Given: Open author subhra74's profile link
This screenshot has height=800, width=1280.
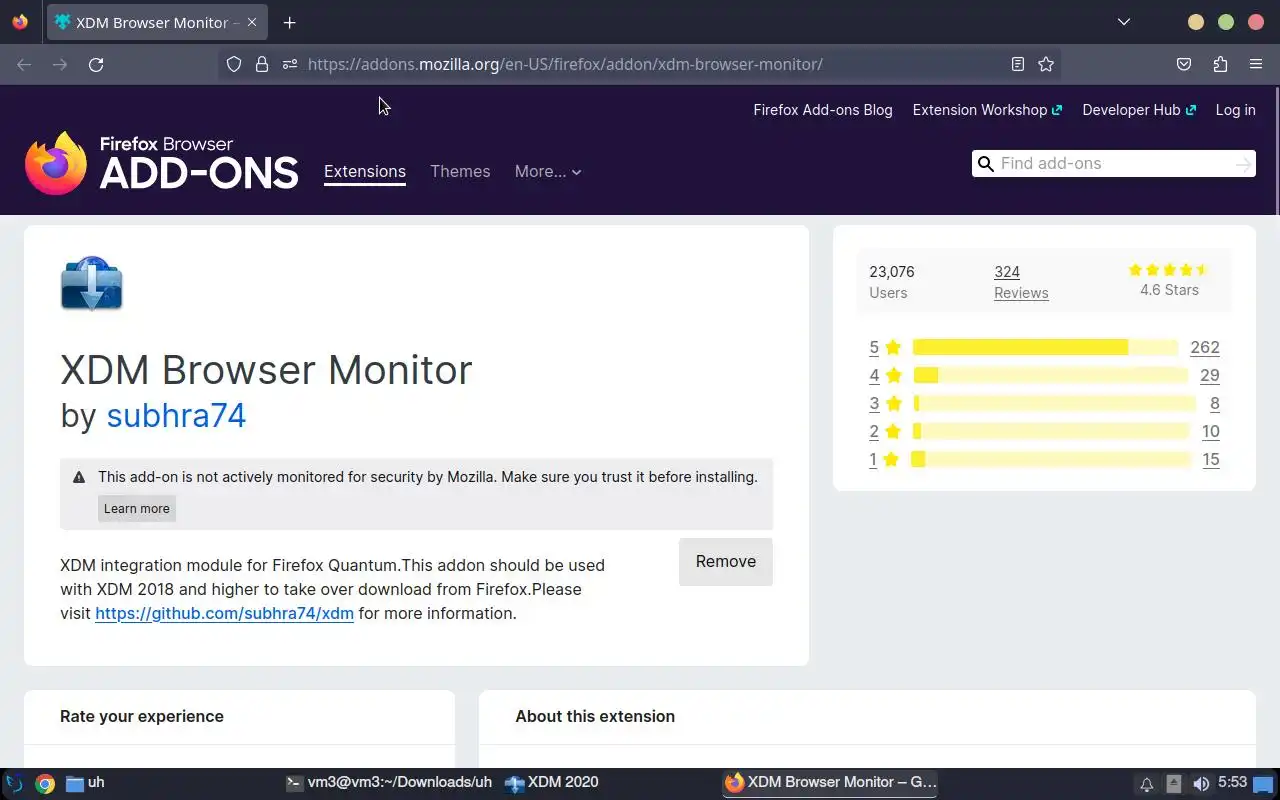Looking at the screenshot, I should tap(176, 415).
